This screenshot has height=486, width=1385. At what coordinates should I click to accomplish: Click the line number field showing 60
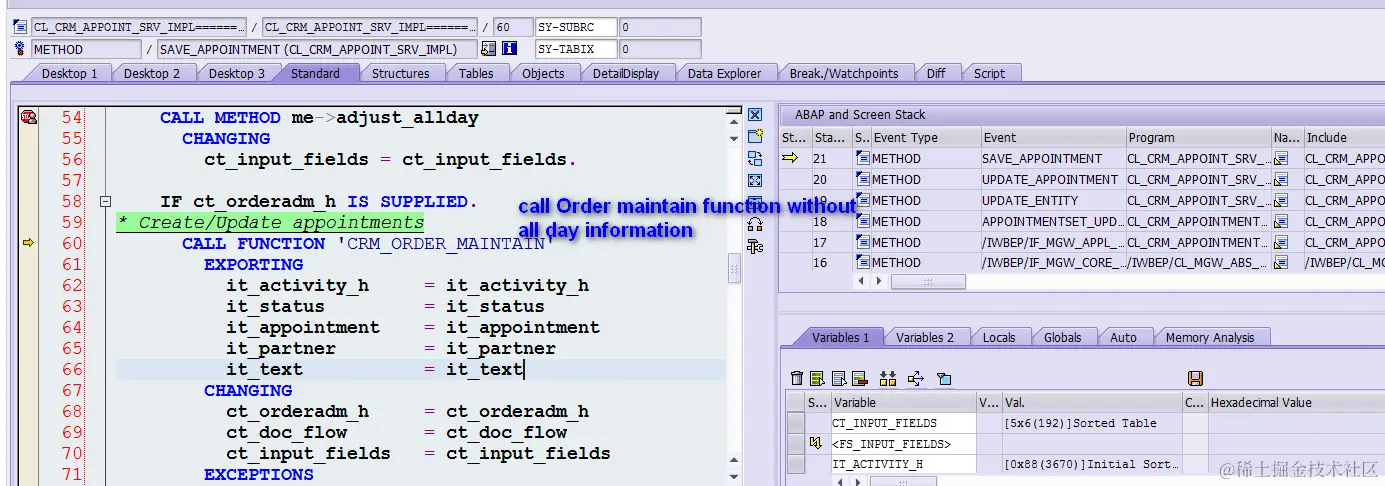click(x=512, y=27)
